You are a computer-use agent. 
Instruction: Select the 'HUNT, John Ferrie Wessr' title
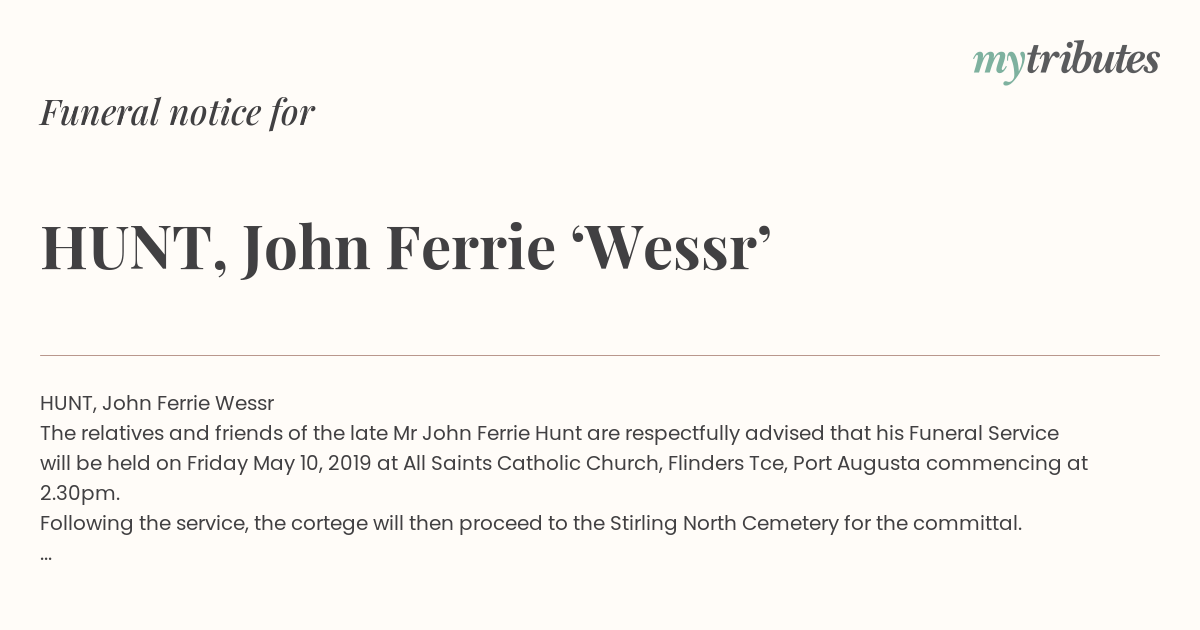click(x=406, y=248)
